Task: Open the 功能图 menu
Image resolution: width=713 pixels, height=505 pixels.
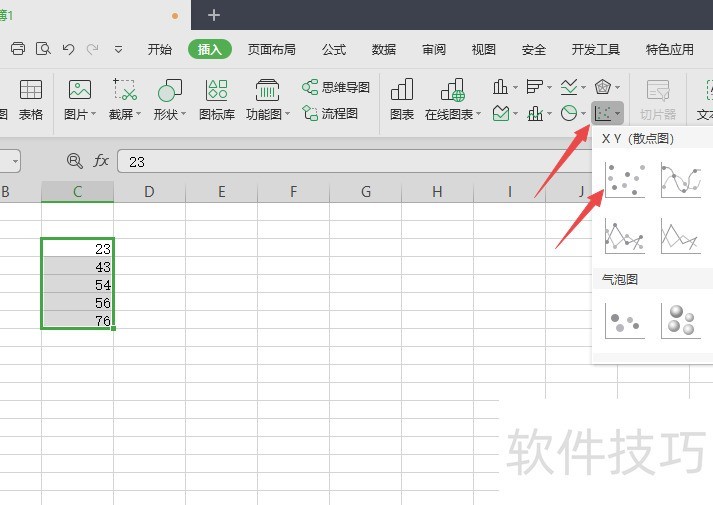Action: (267, 100)
